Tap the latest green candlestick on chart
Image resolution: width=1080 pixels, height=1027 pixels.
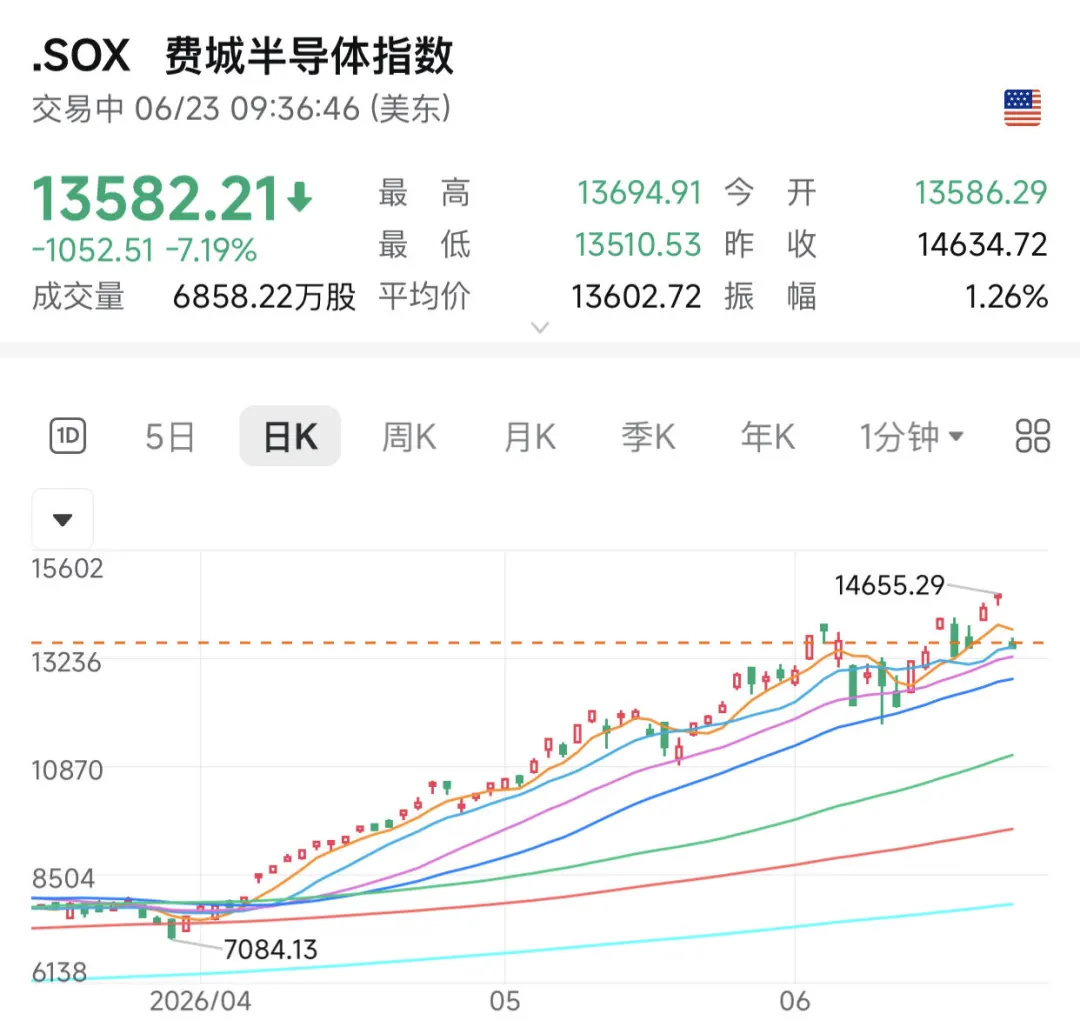click(1012, 643)
